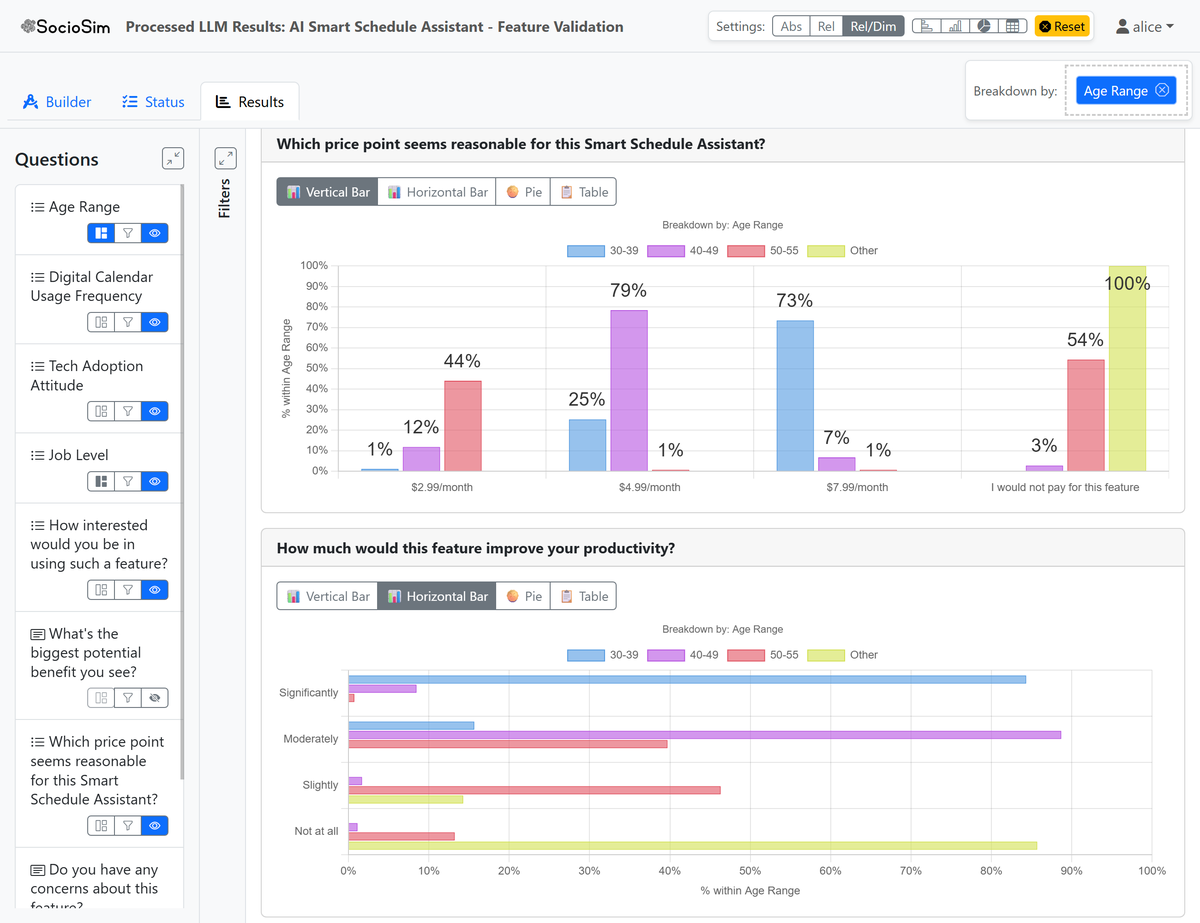The height and width of the screenshot is (923, 1200).
Task: Set all charts to table view in Settings
Action: 1012,26
